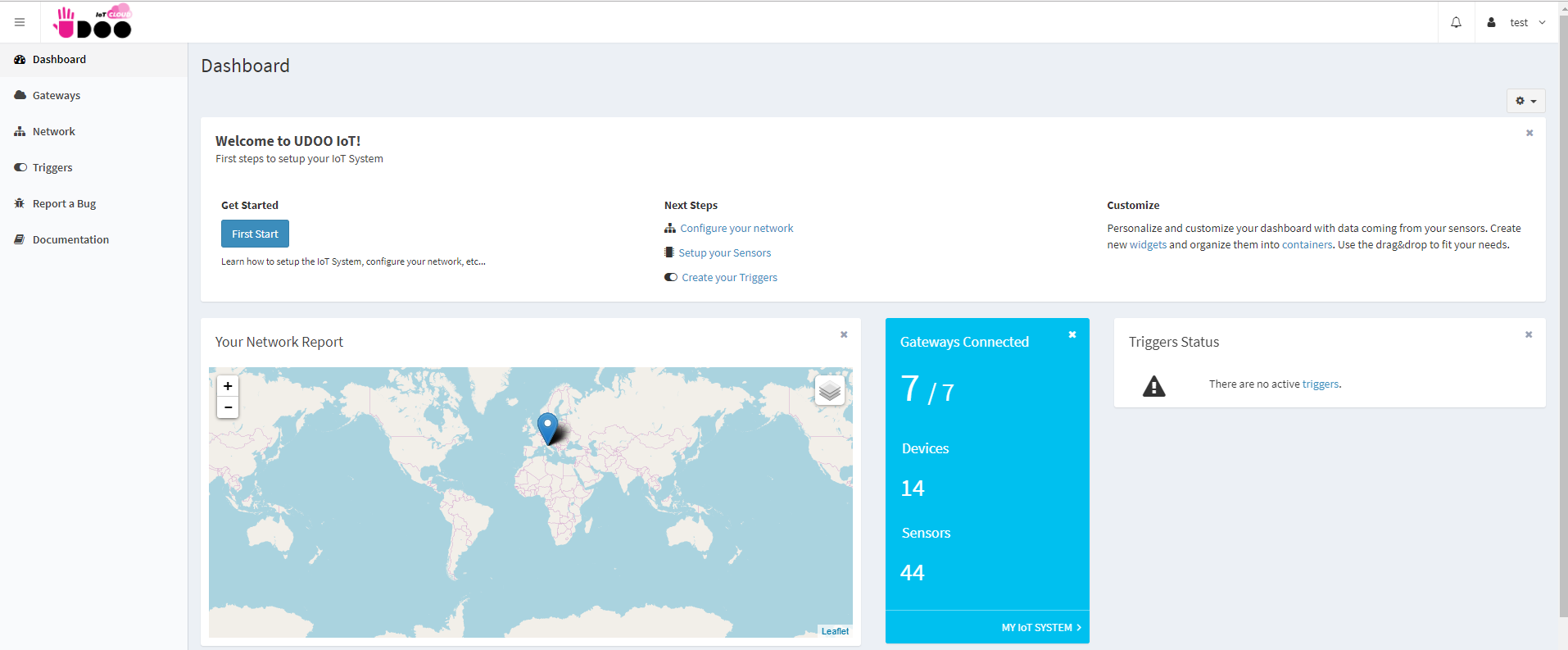Open the dashboard settings gear dropdown
The height and width of the screenshot is (650, 1568).
1525,101
